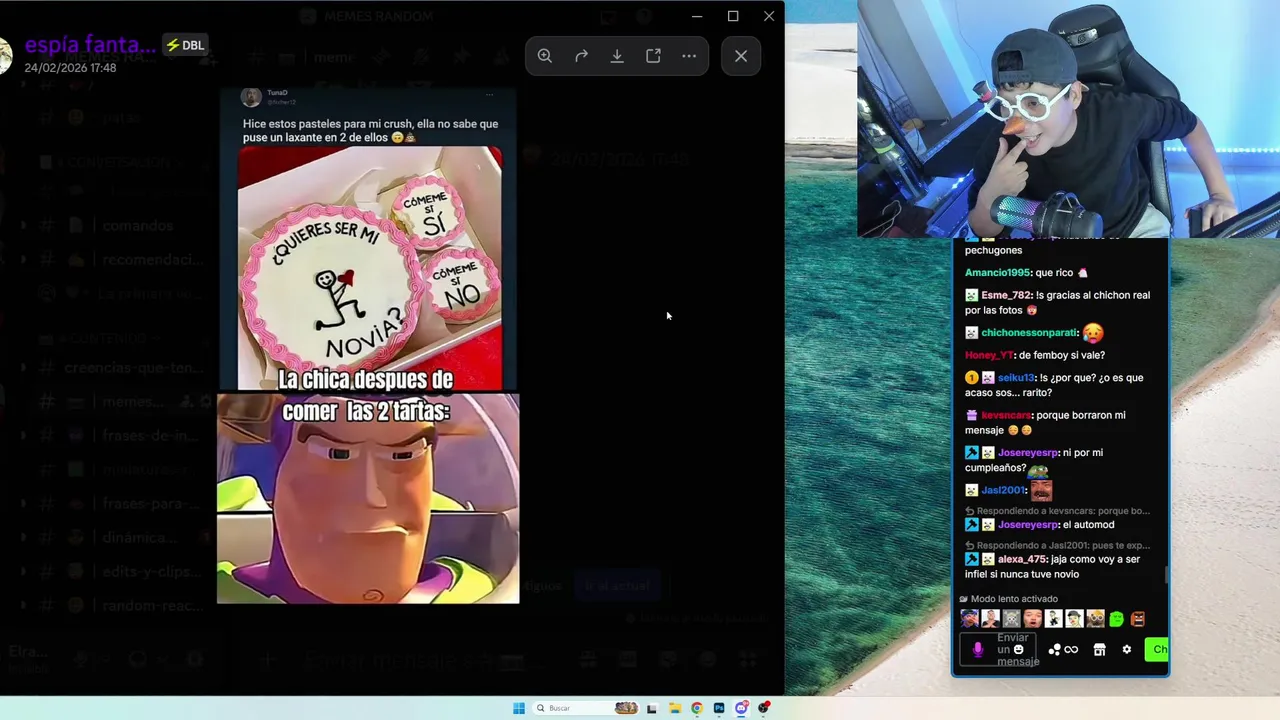Screen dimensions: 1280x720
Task: Click the microphone icon in chat box
Action: click(978, 650)
